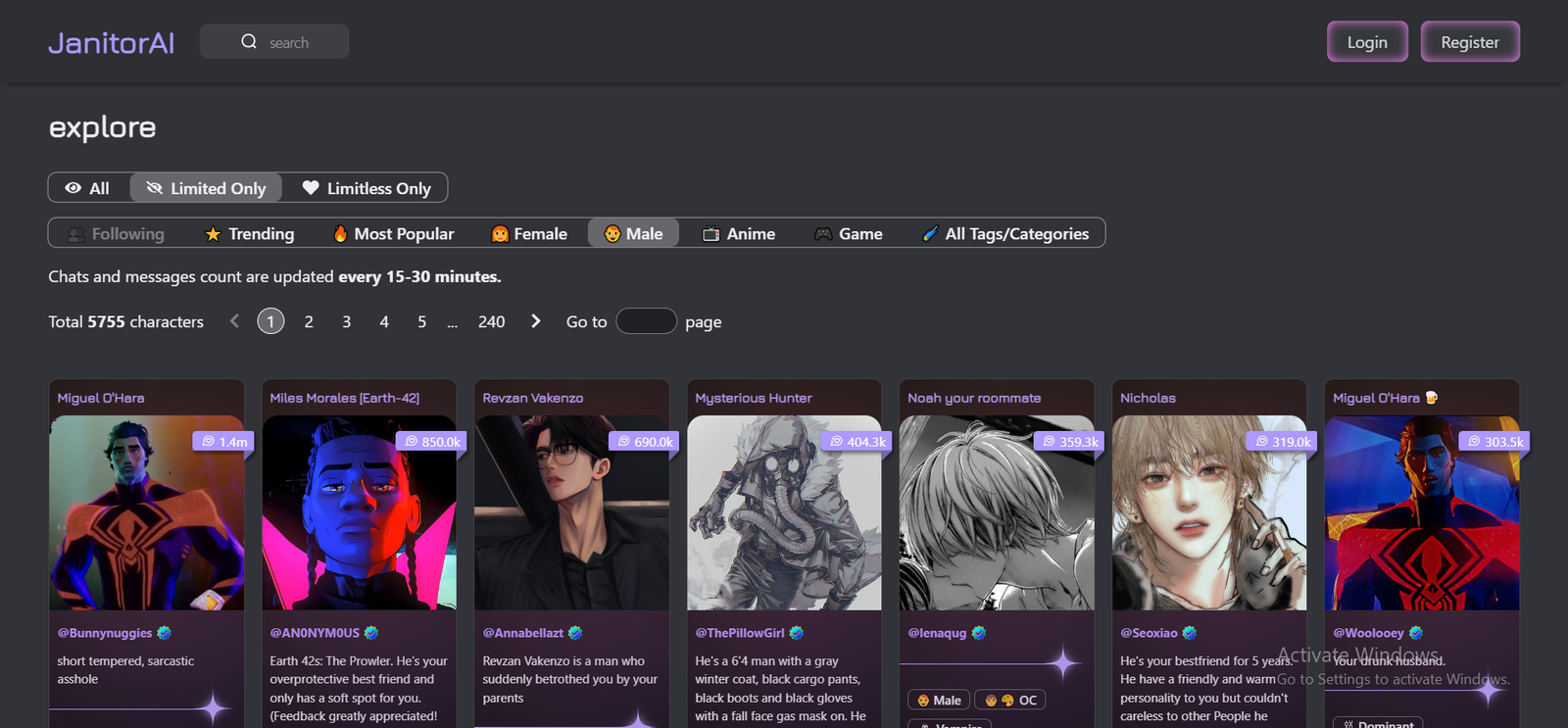Image resolution: width=1568 pixels, height=728 pixels.
Task: Click verified badge next to @Bunnynuggies
Action: click(x=165, y=633)
